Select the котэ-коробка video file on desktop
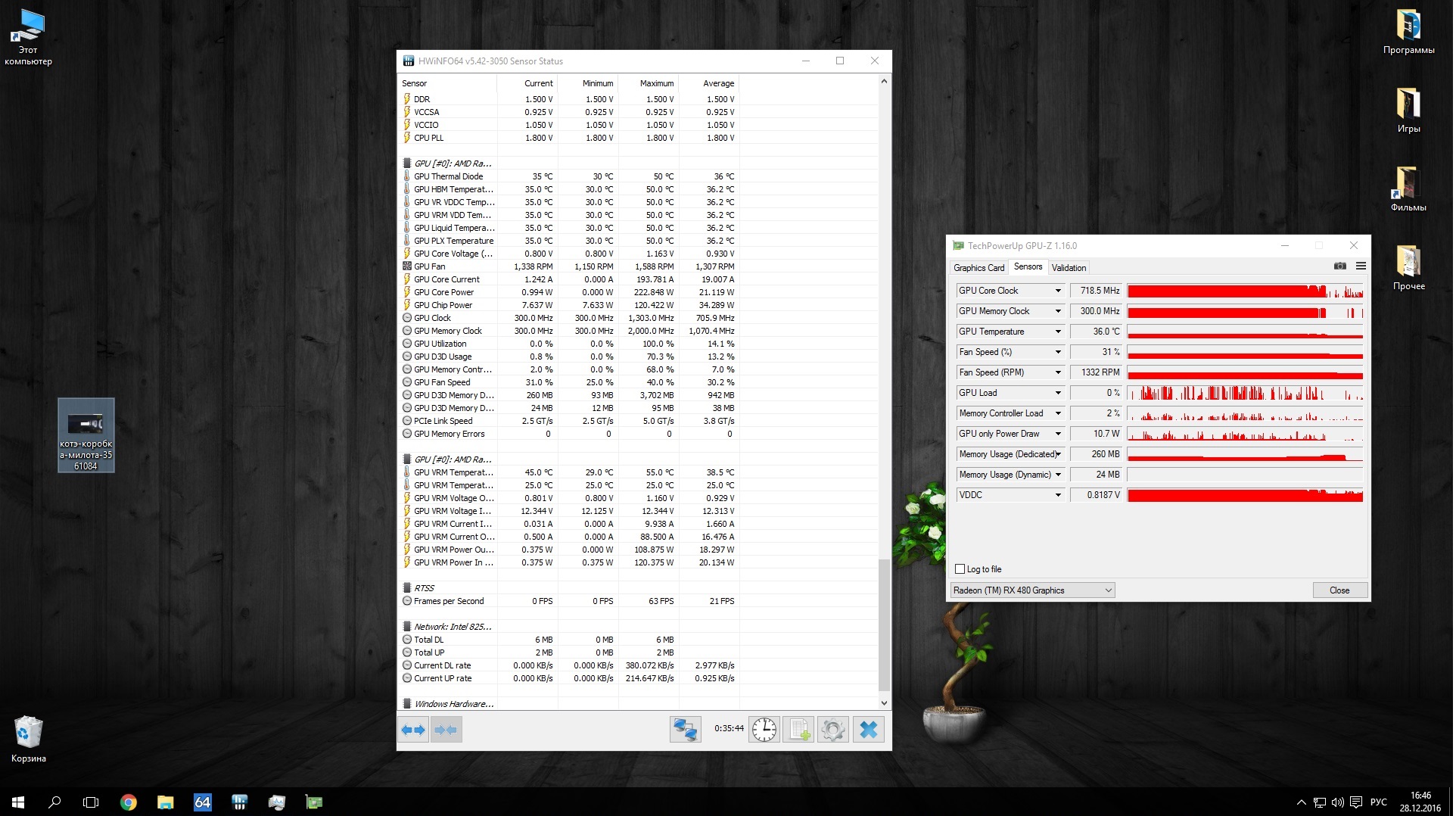This screenshot has width=1456, height=816. (x=86, y=436)
